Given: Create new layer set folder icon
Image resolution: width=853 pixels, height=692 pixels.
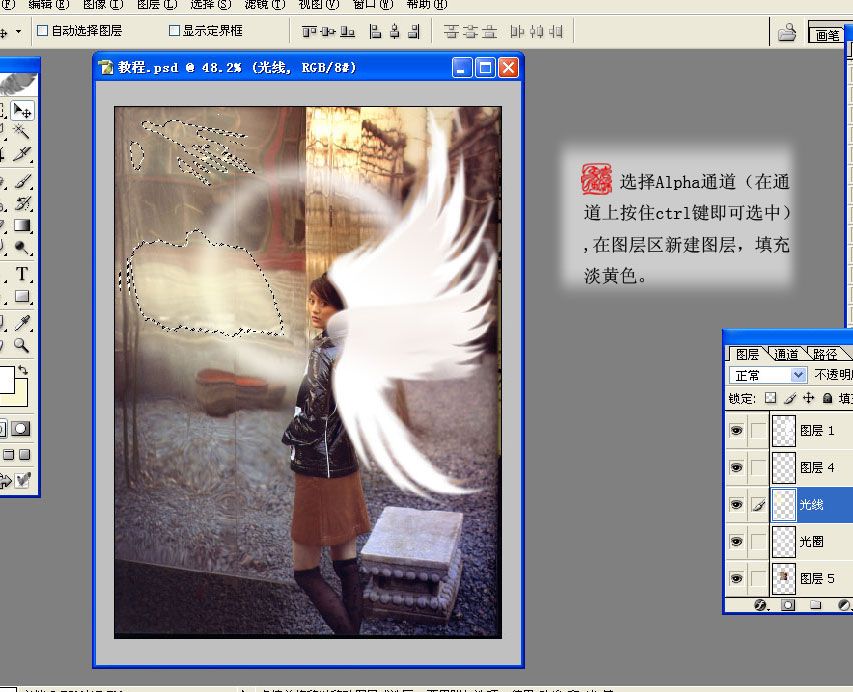Looking at the screenshot, I should point(815,605).
